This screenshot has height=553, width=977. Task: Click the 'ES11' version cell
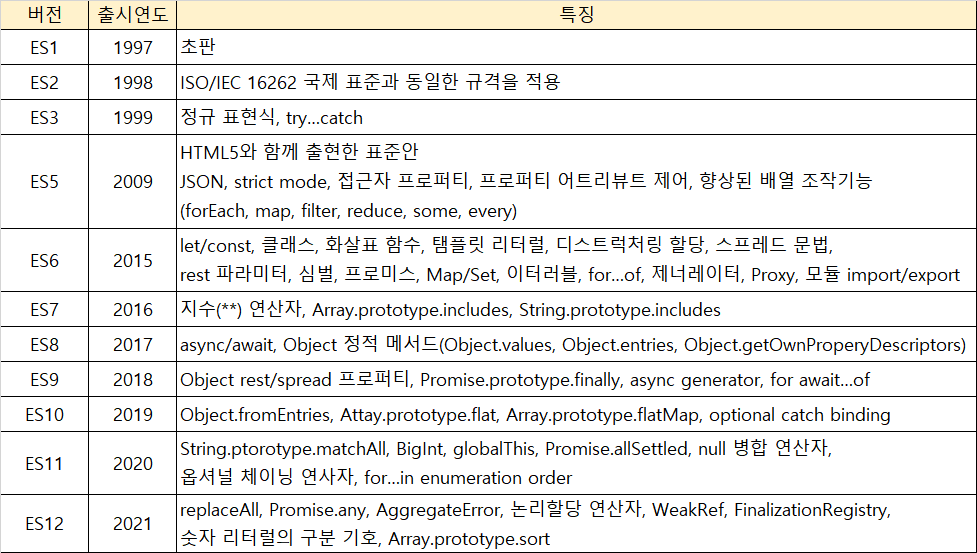44,463
